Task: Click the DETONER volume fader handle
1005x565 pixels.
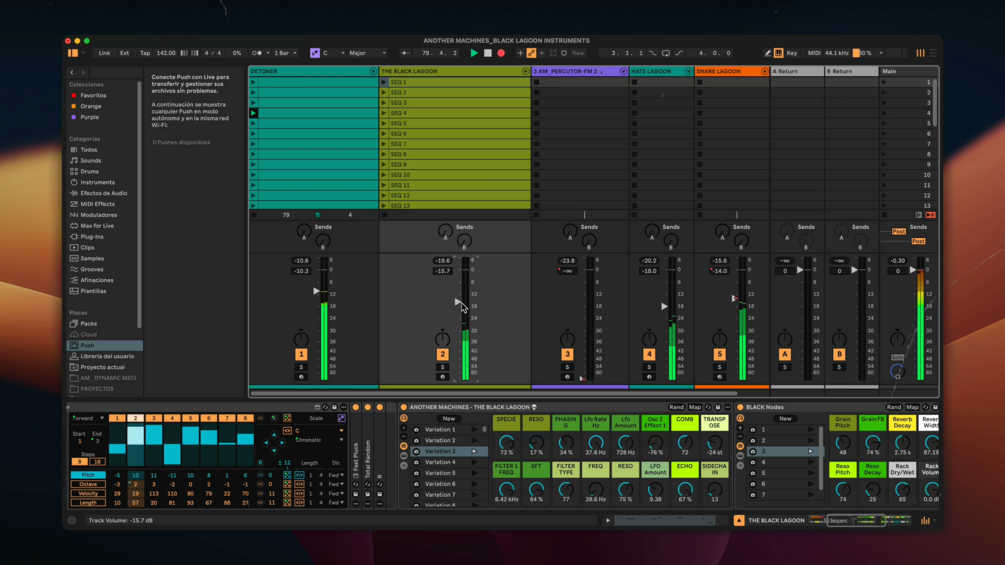Action: coord(316,291)
